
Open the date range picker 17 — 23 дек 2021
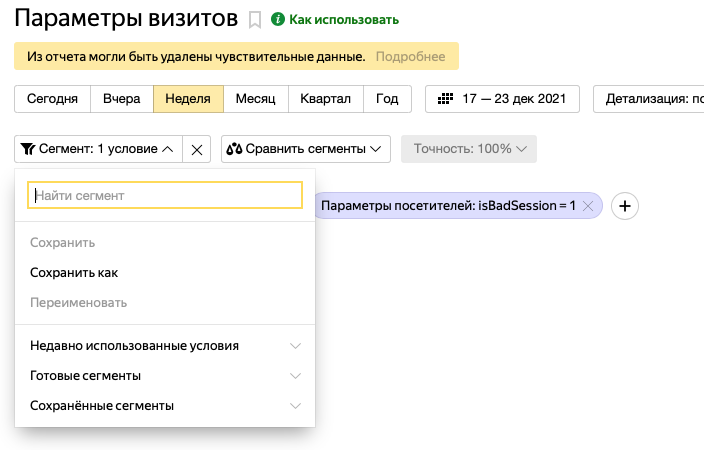point(503,99)
